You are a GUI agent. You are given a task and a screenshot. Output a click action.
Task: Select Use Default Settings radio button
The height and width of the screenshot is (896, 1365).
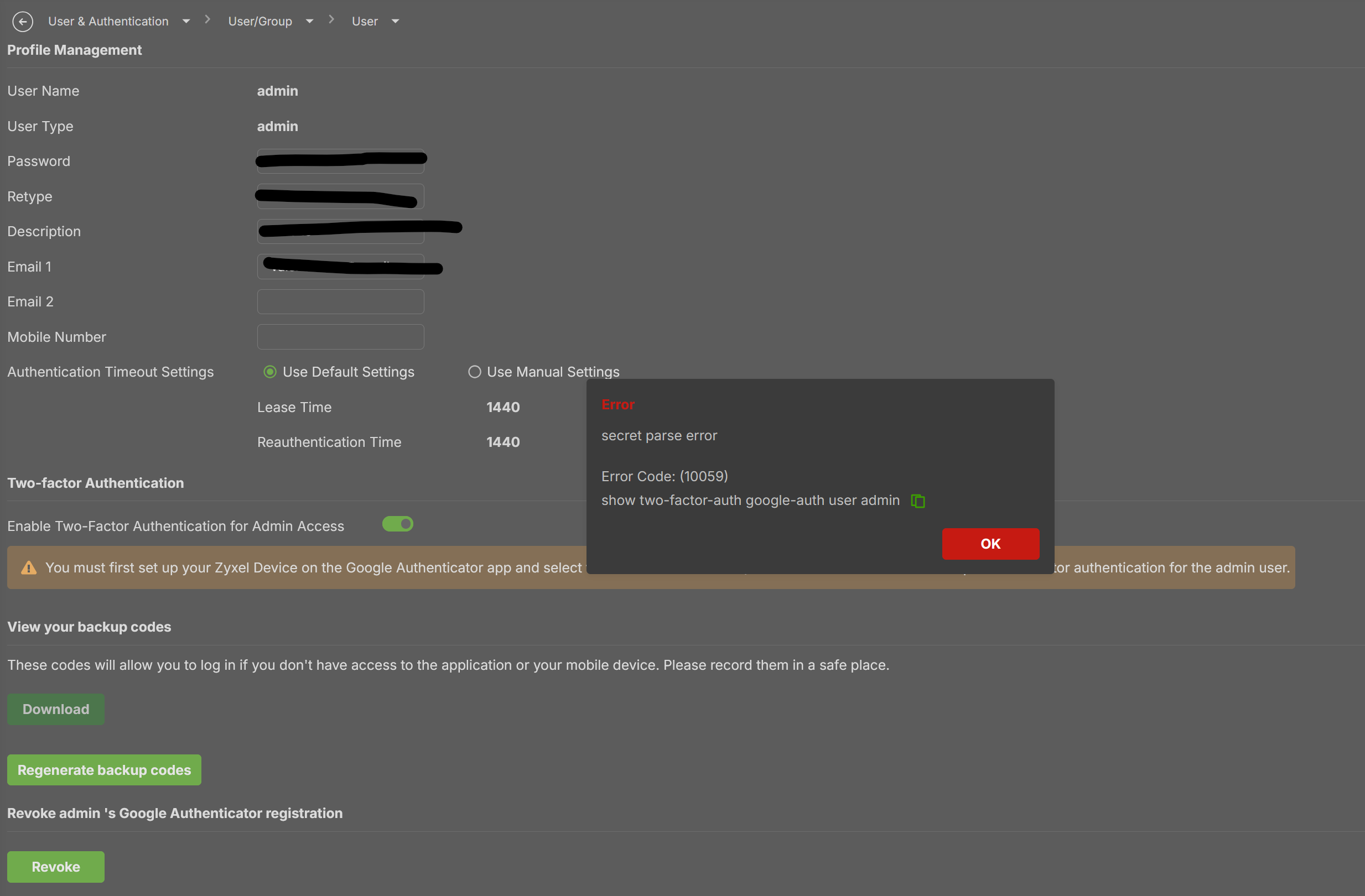(x=269, y=372)
